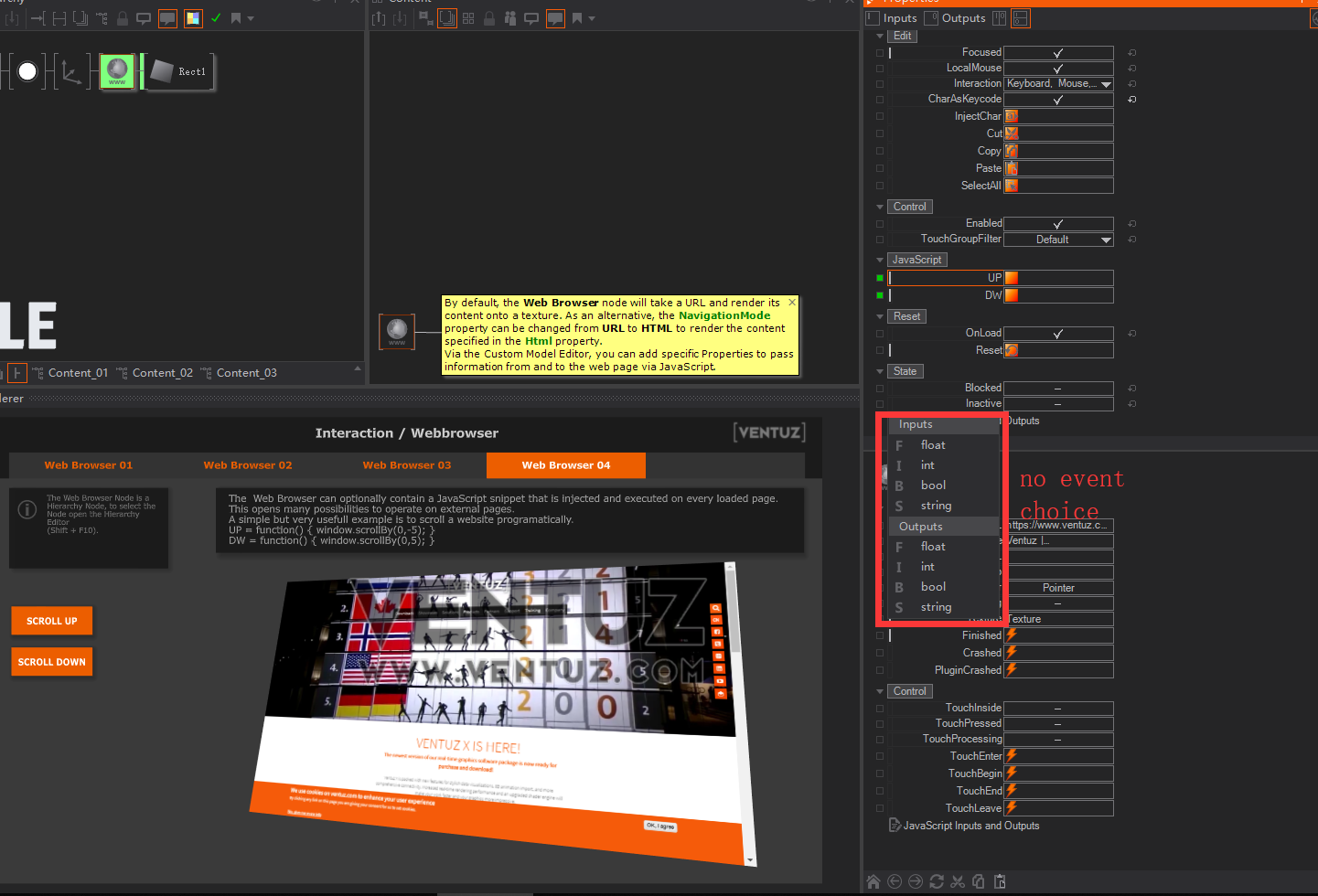Toggle the Focused property checkbox
1318x896 pixels.
click(x=1058, y=53)
